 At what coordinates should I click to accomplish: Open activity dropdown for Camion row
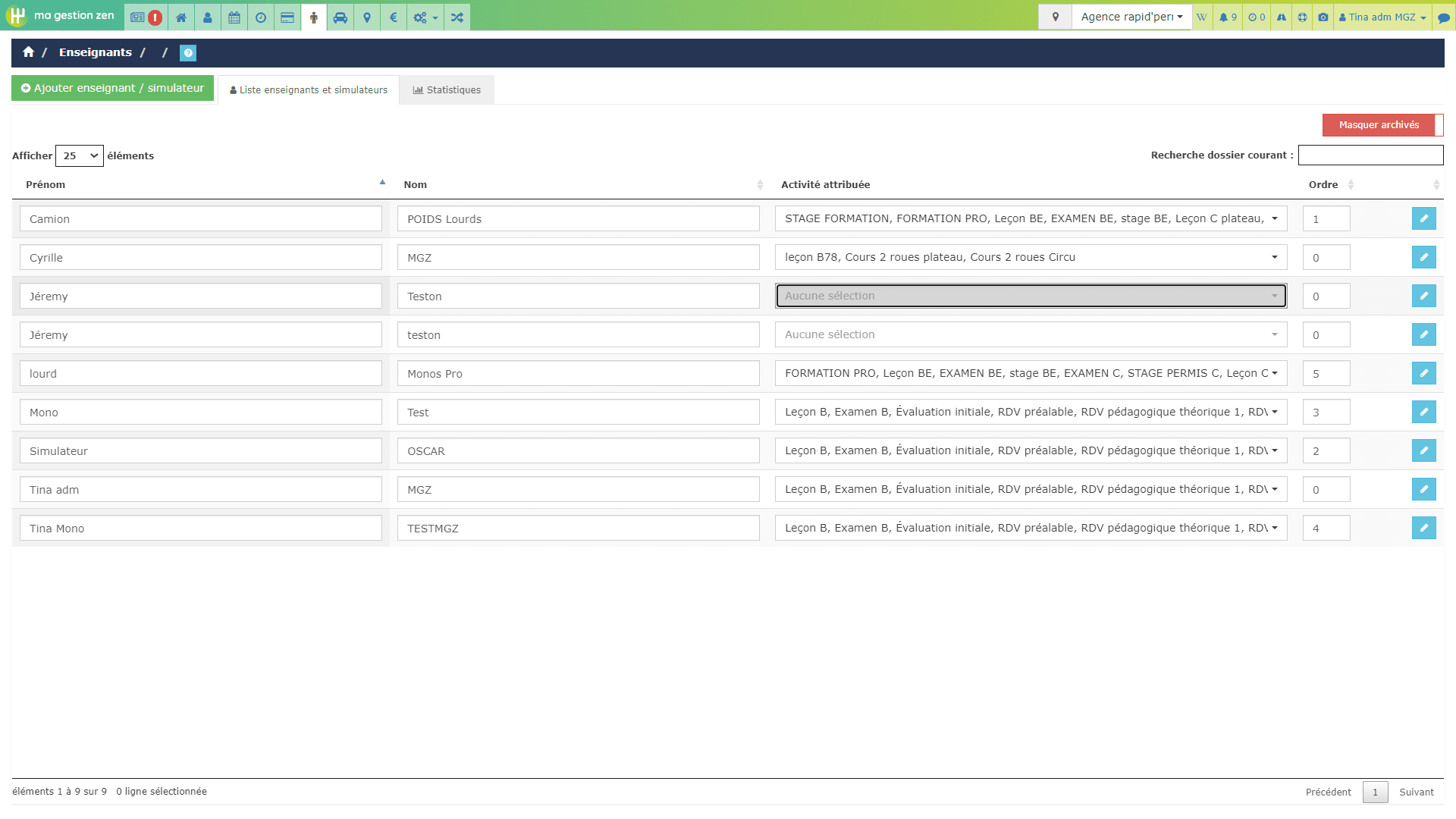pyautogui.click(x=1031, y=218)
